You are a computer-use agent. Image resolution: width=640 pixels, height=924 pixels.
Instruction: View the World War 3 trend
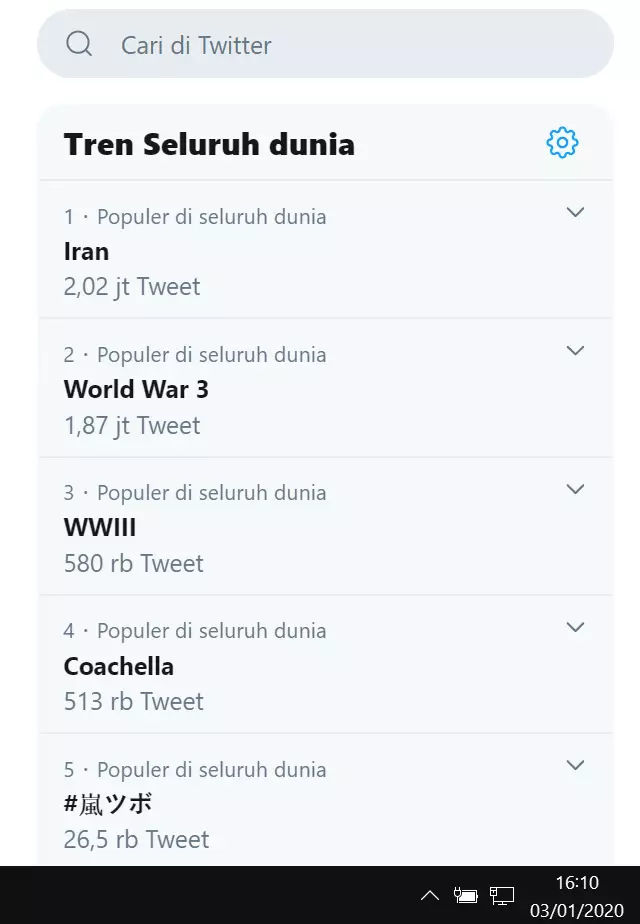(136, 389)
